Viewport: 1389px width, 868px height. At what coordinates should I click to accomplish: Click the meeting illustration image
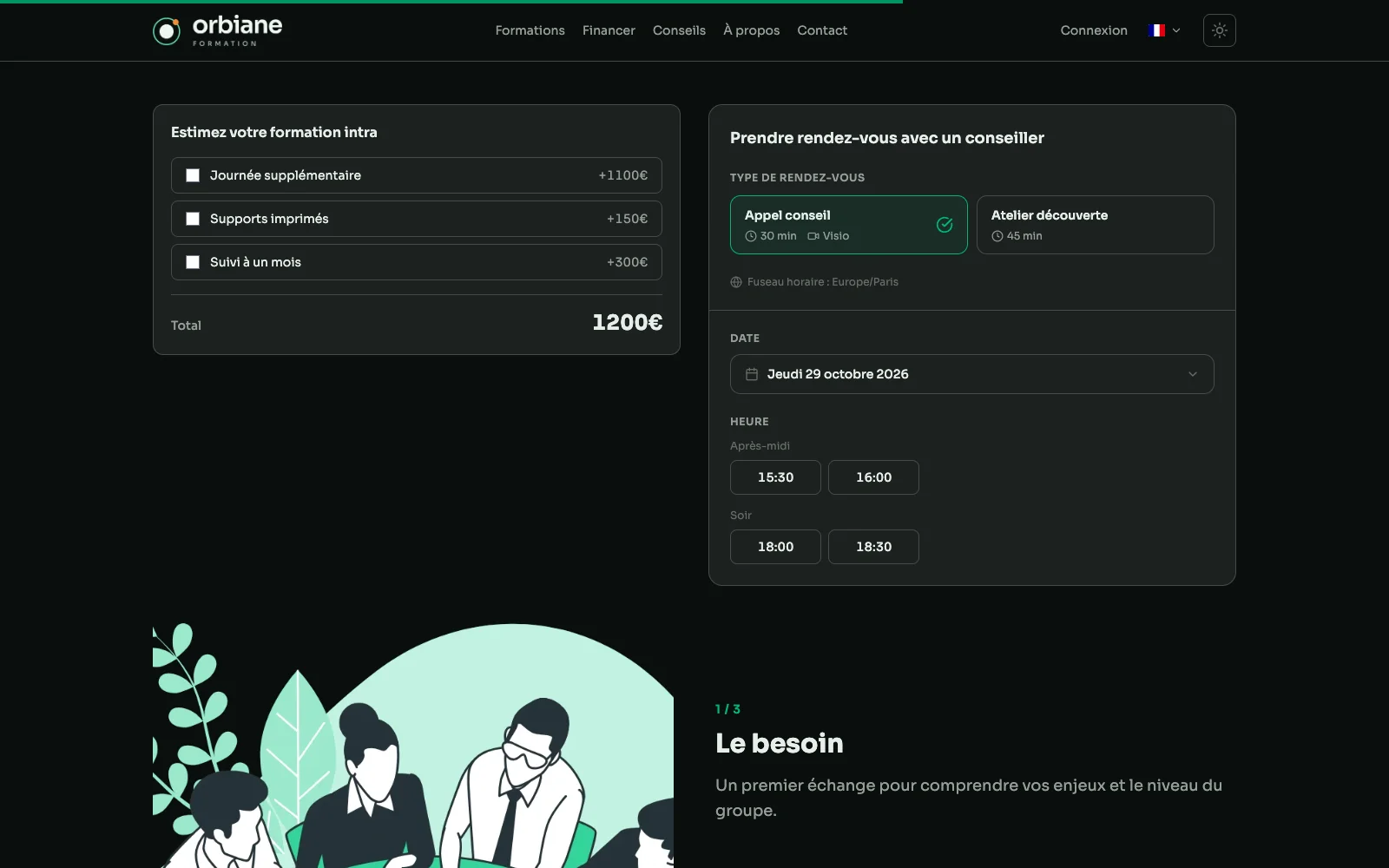pos(413,746)
